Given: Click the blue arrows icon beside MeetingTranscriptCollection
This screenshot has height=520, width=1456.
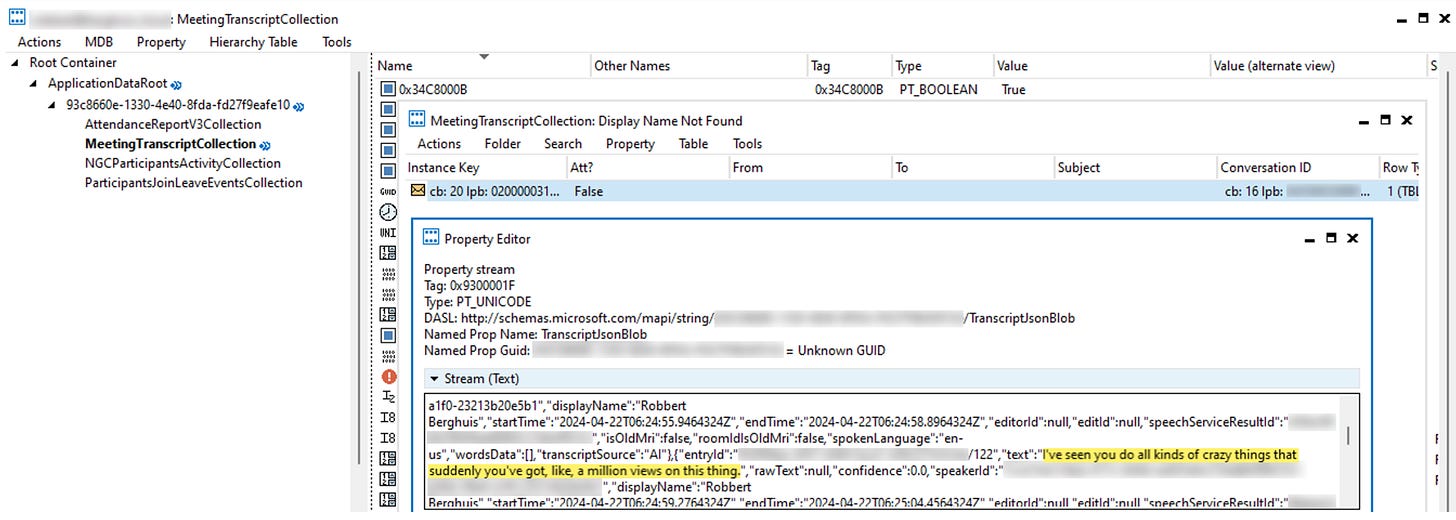Looking at the screenshot, I should coord(265,145).
